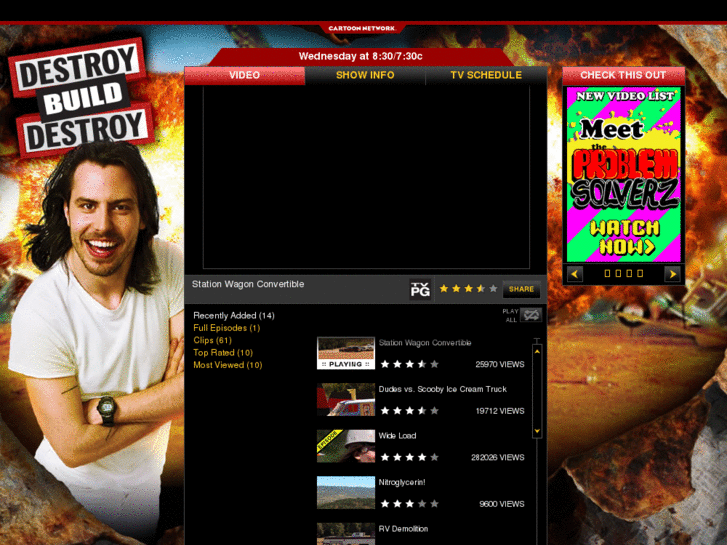The height and width of the screenshot is (545, 727).
Task: Click the Dudes vs. Scooby Ice Cream Truck thumbnail
Action: pos(346,399)
